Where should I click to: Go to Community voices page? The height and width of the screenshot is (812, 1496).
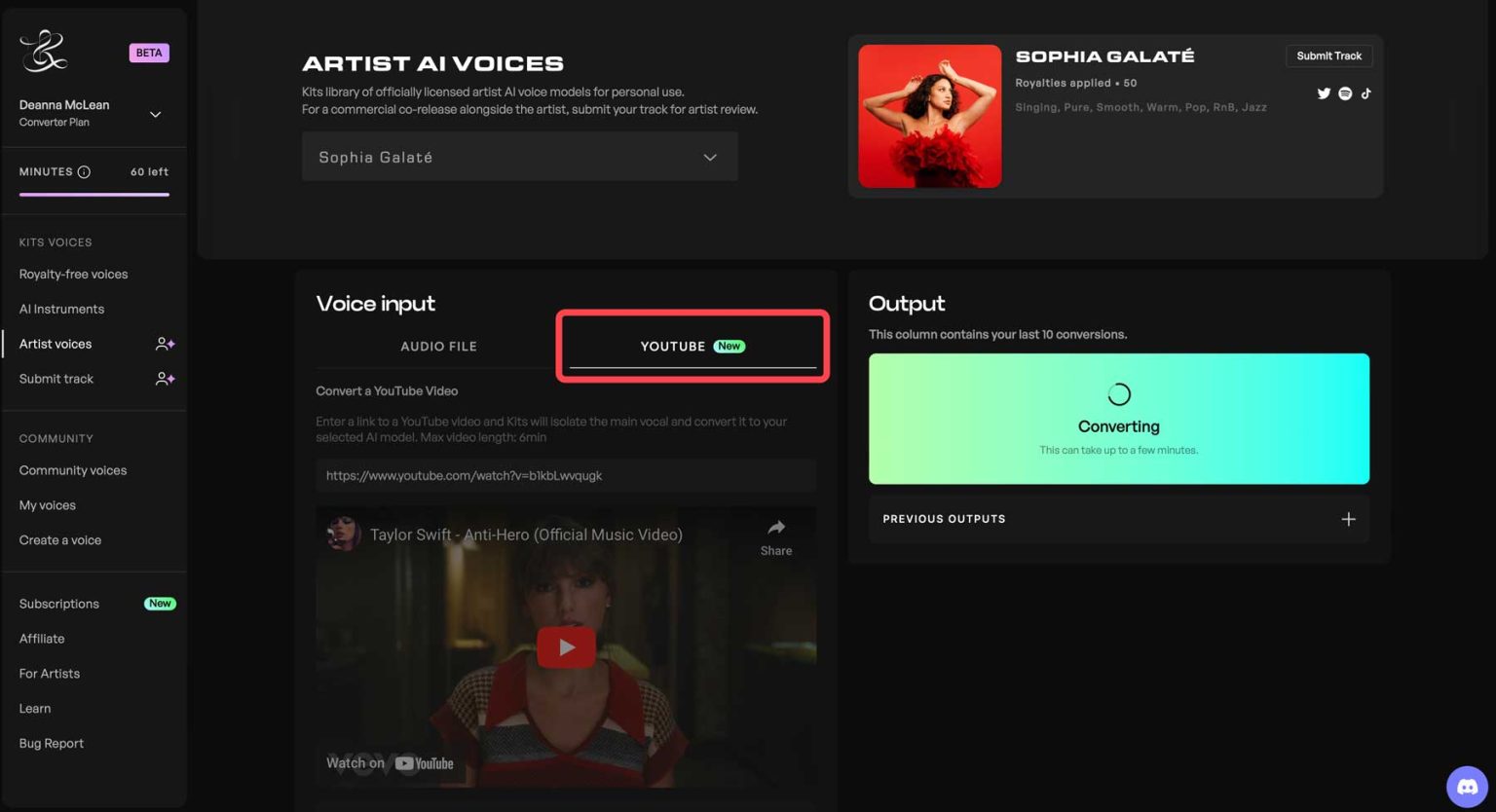click(x=73, y=470)
